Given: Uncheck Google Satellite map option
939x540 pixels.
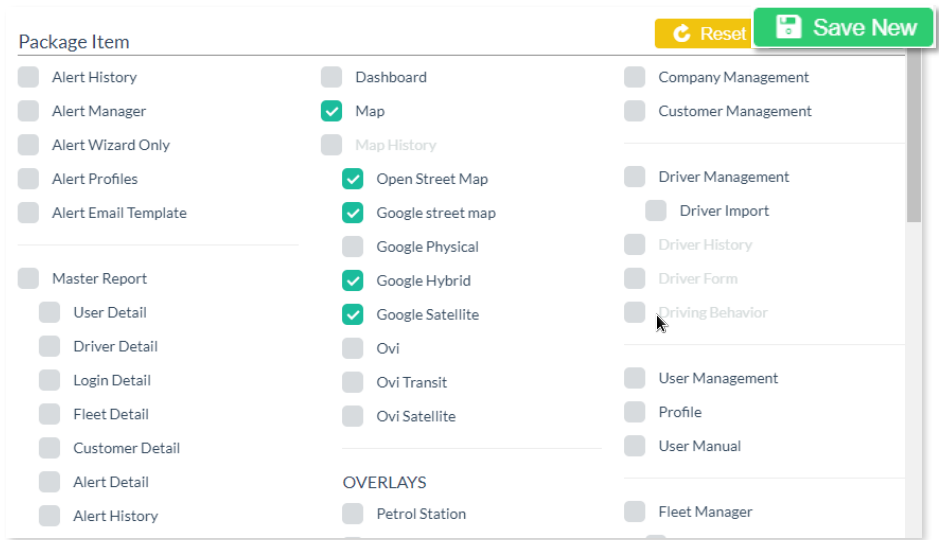Looking at the screenshot, I should [x=353, y=315].
